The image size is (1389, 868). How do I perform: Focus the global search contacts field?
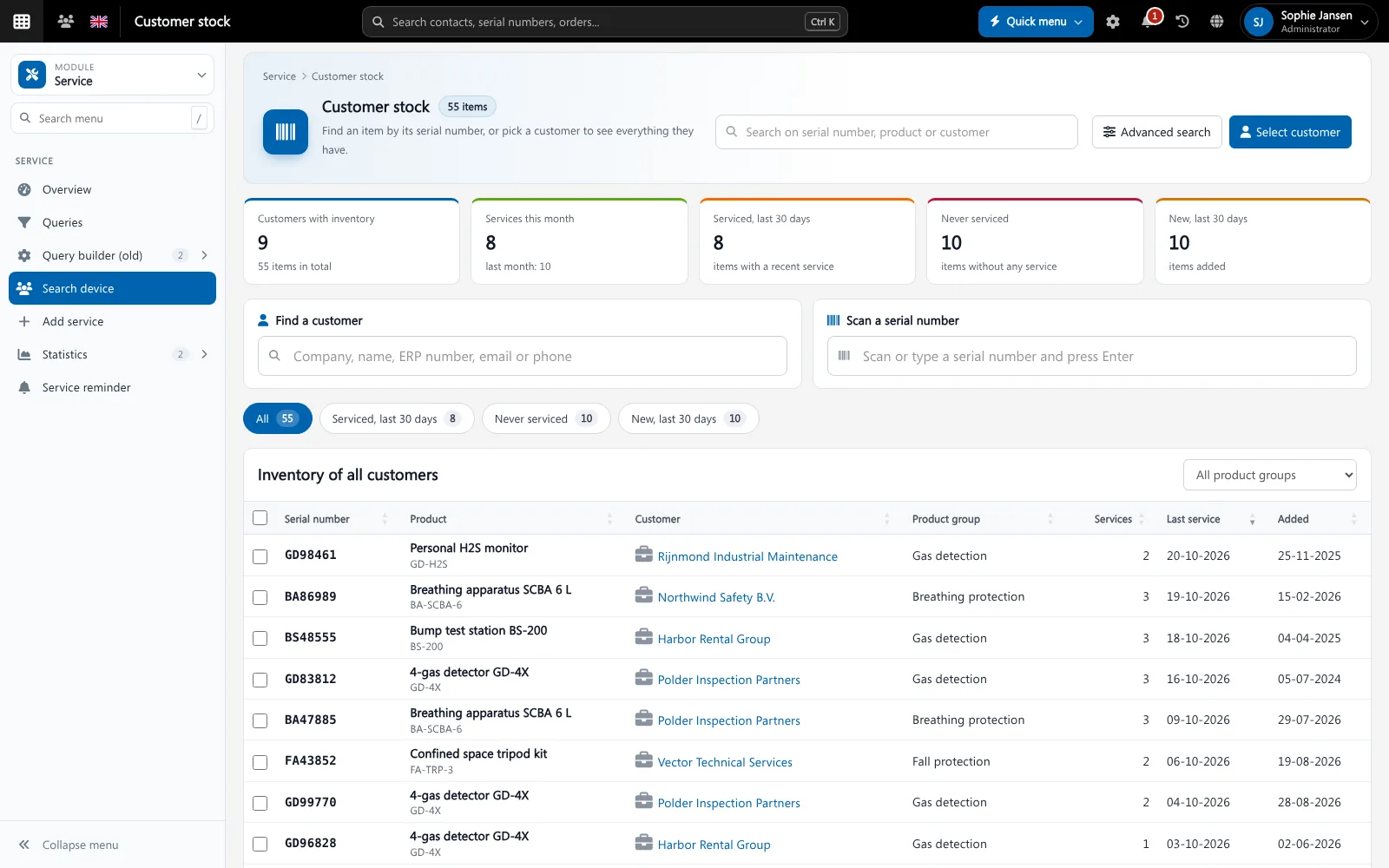[x=604, y=22]
